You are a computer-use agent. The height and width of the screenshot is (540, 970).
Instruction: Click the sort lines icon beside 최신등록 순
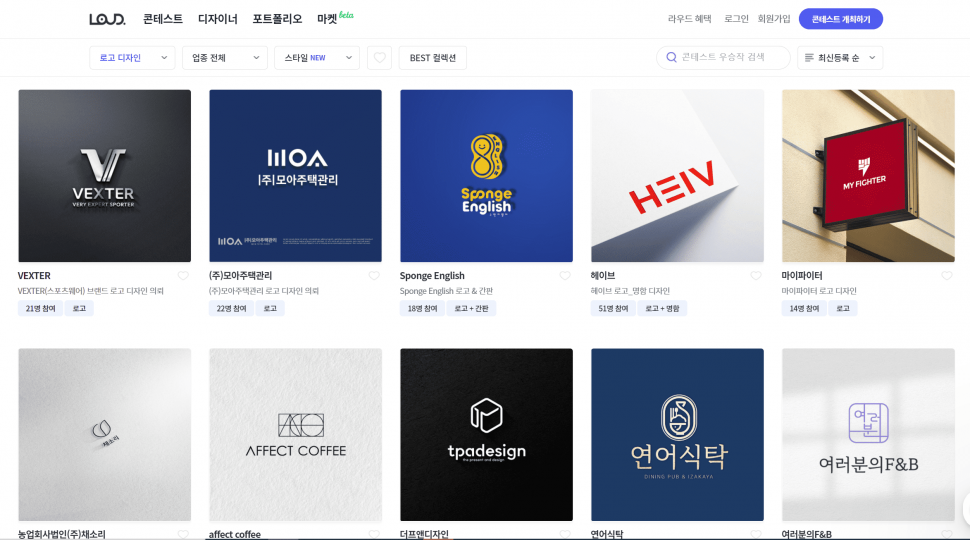coord(809,58)
